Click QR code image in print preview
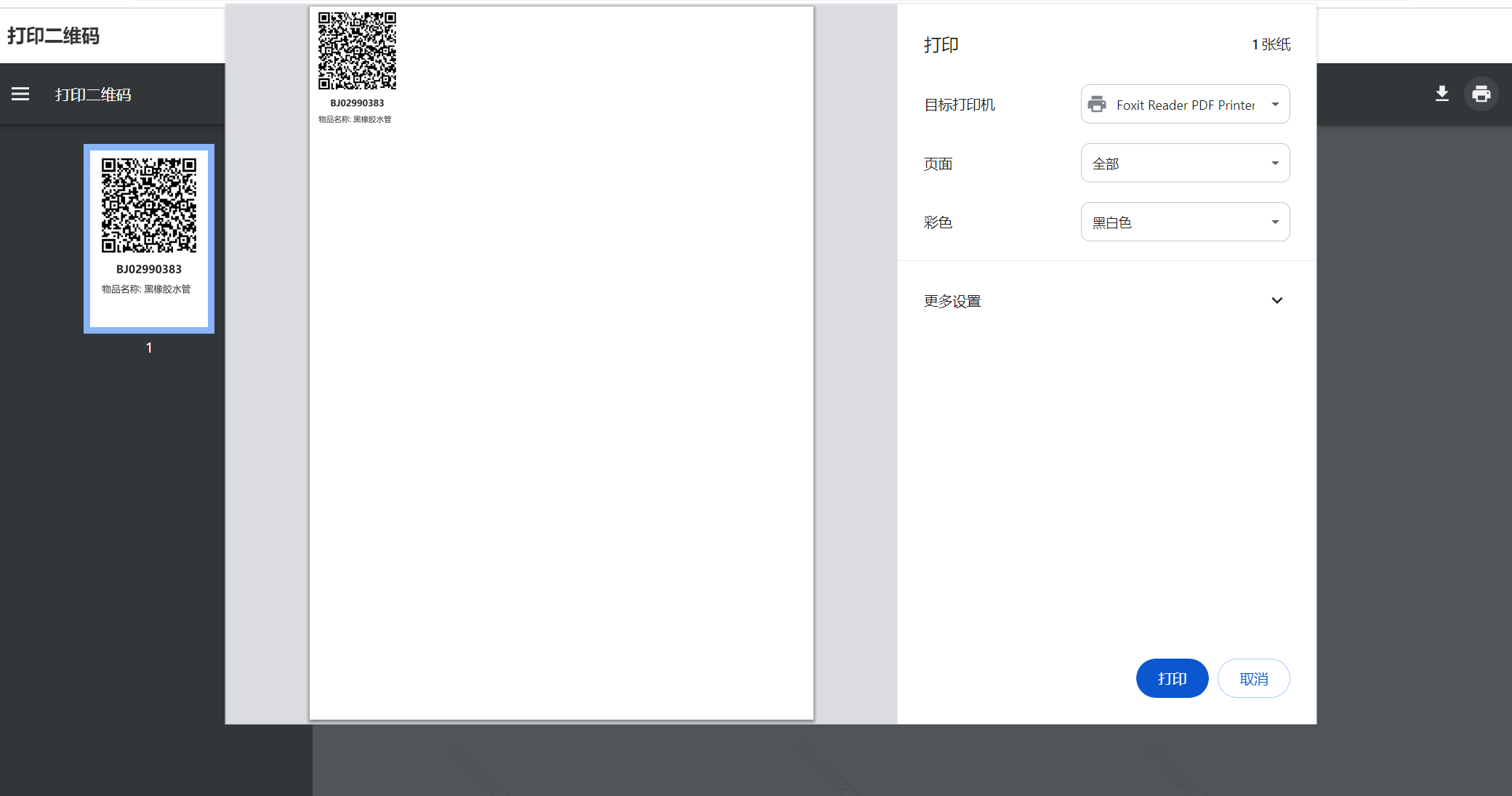The image size is (1512, 796). pos(357,51)
